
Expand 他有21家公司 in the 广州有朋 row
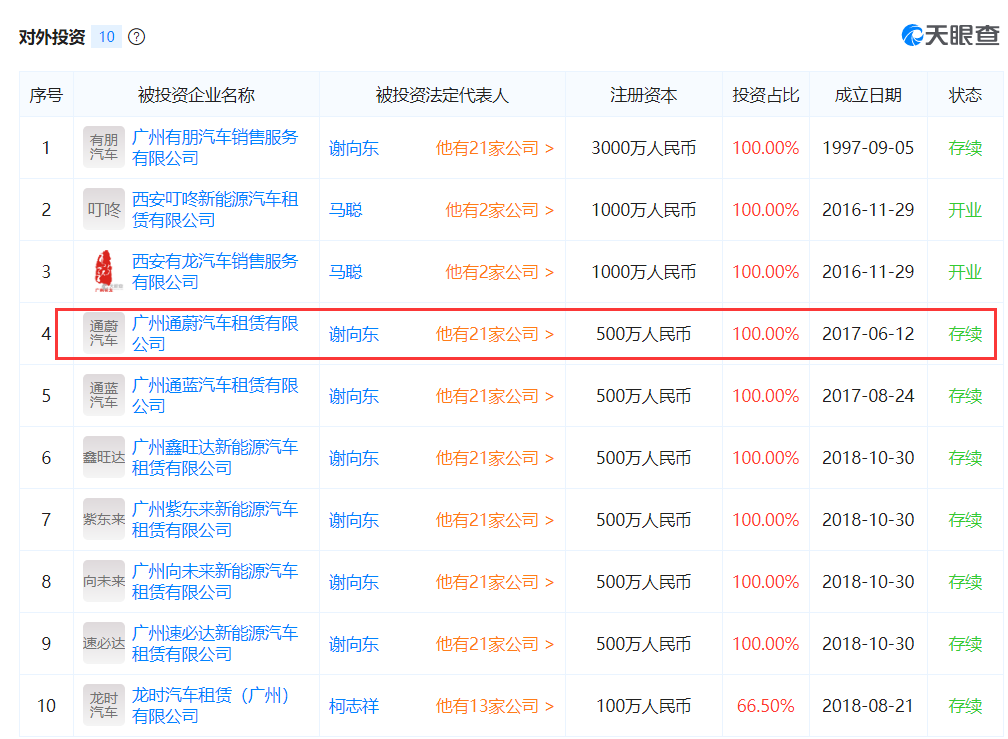pyautogui.click(x=494, y=148)
